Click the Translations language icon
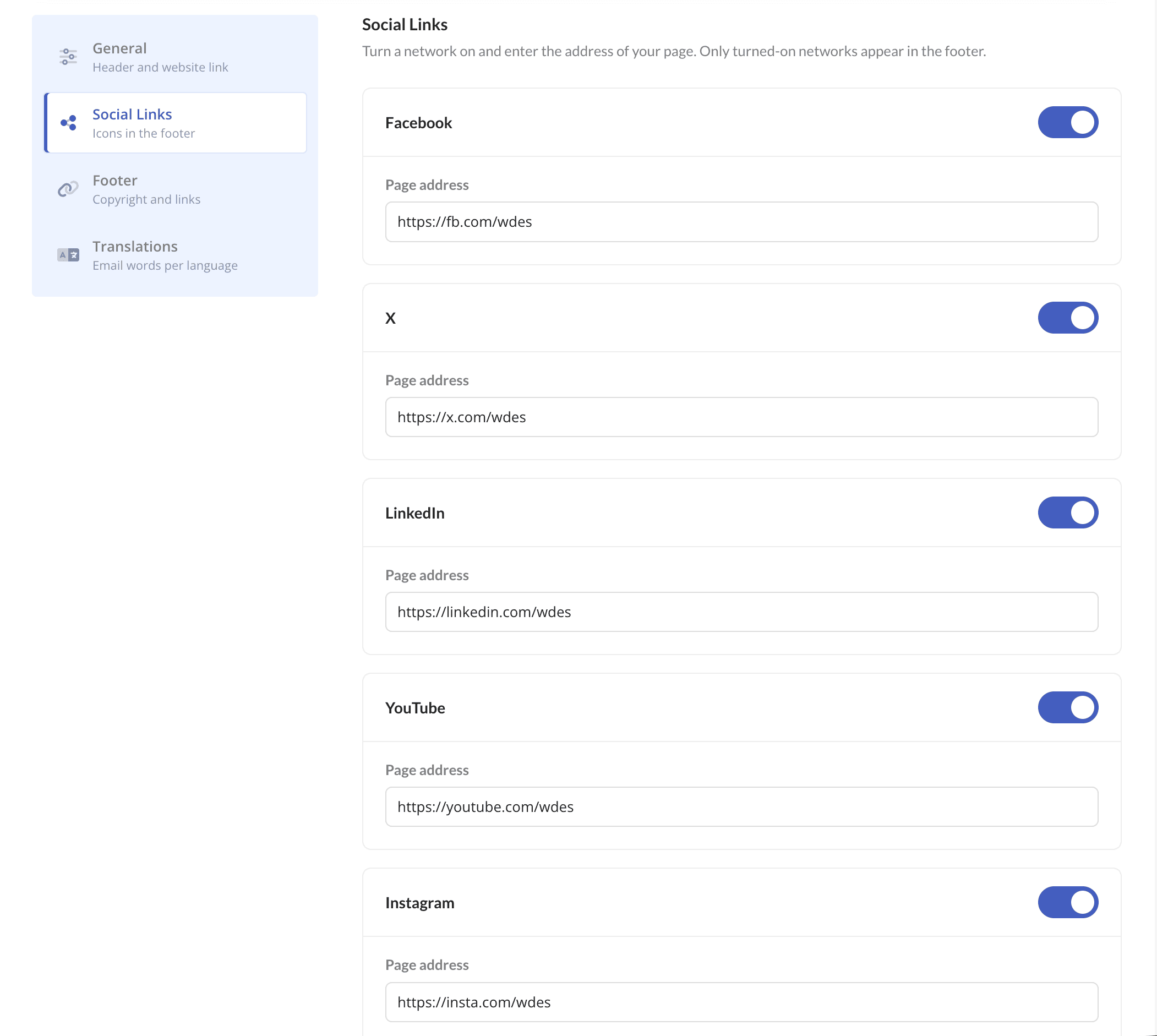This screenshot has height=1036, width=1157. coord(68,255)
